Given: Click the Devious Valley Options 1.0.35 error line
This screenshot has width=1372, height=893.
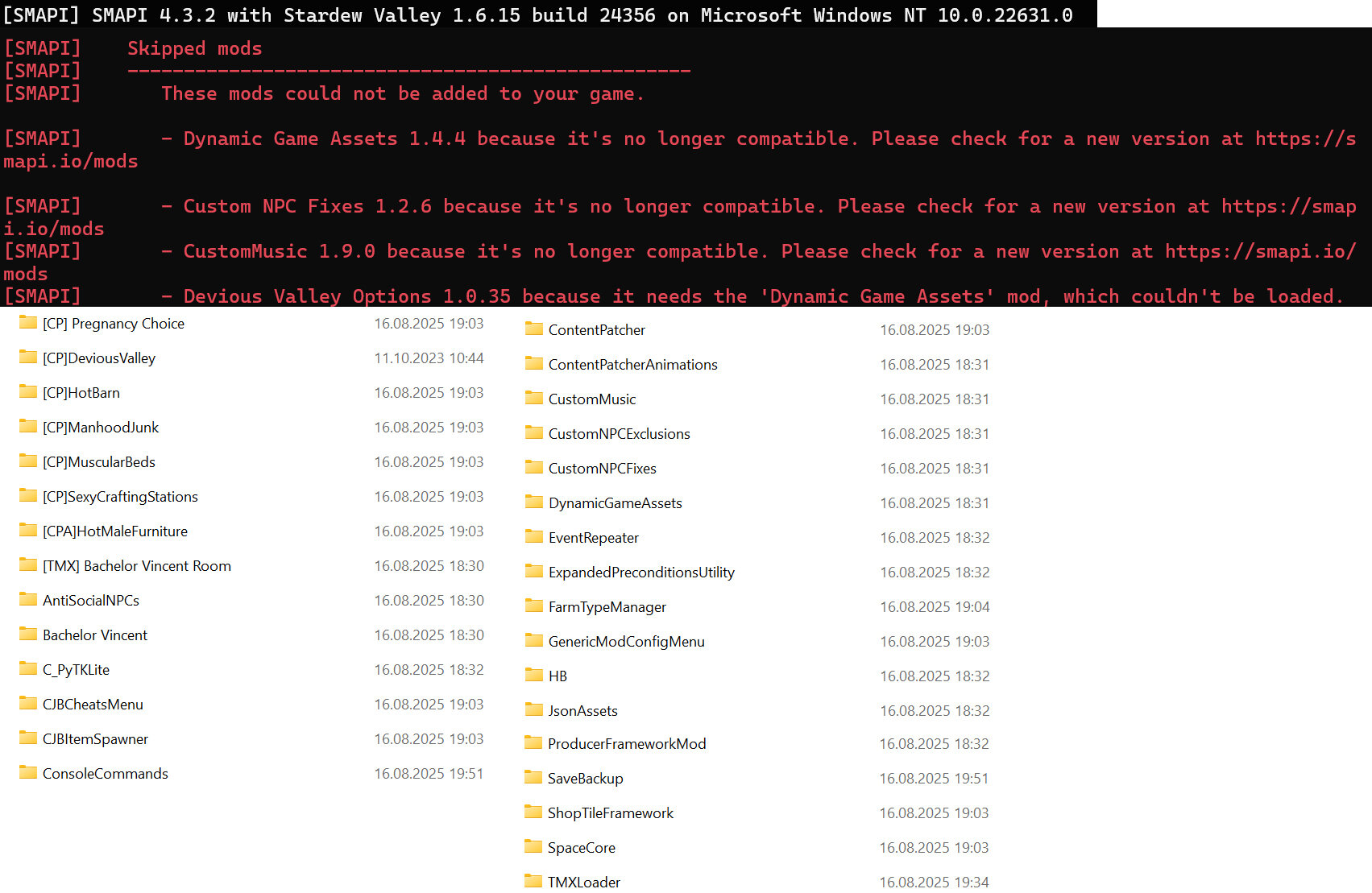Looking at the screenshot, I should [674, 296].
